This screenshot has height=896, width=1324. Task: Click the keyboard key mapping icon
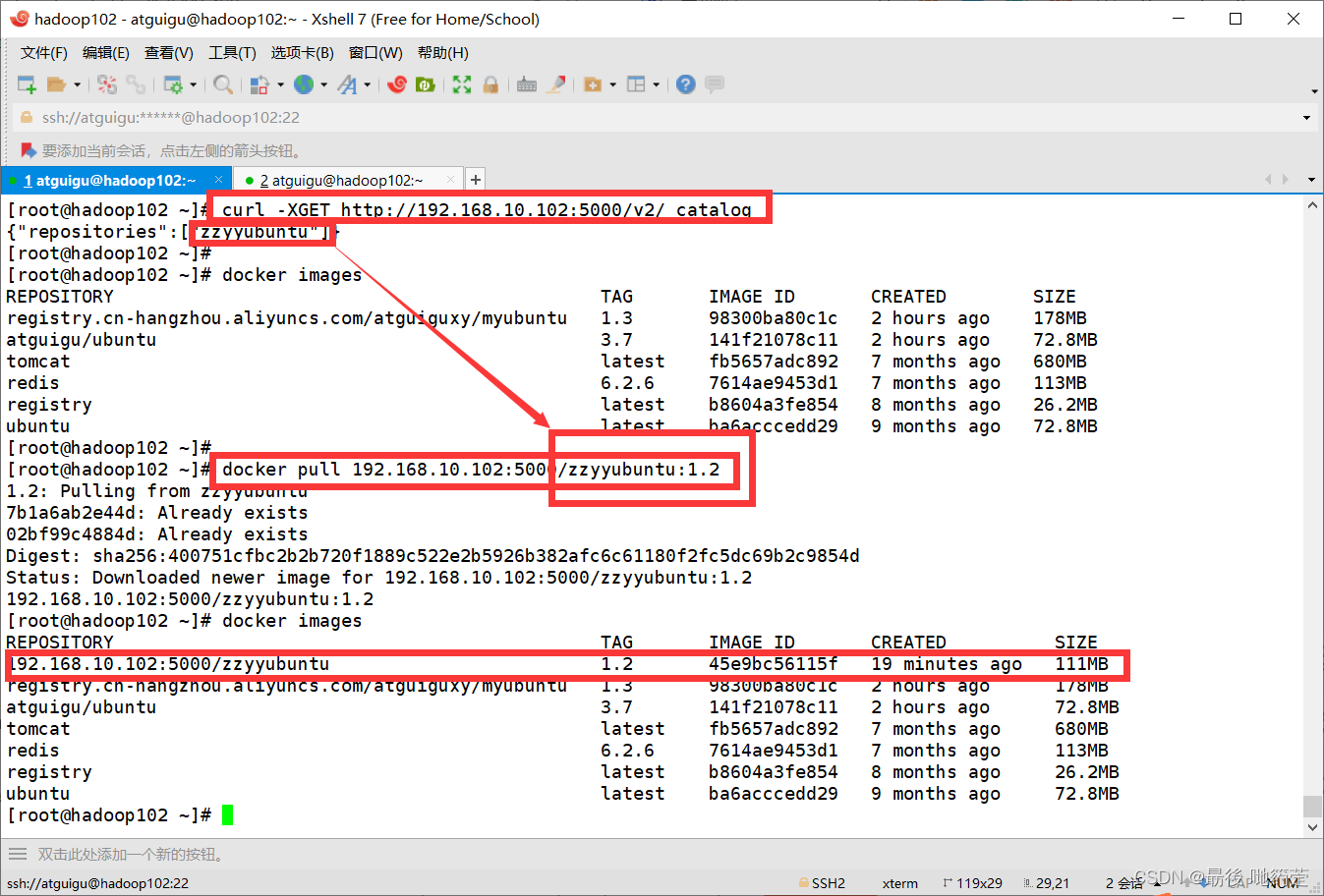coord(527,84)
